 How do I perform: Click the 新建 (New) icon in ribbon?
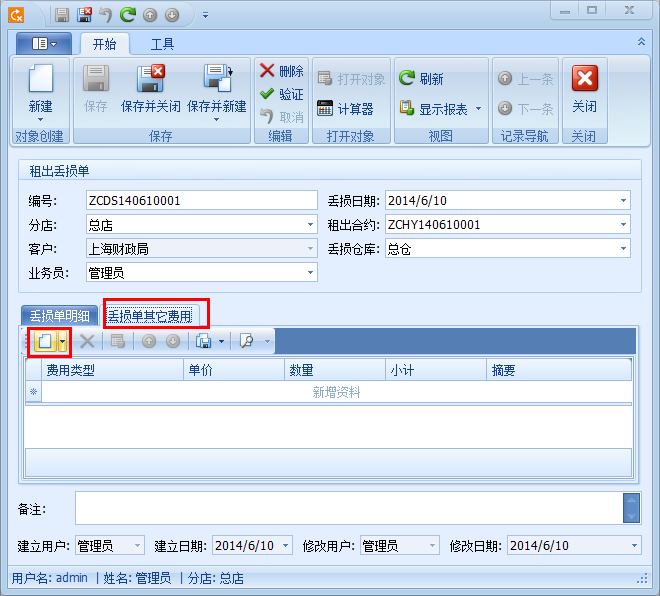[40, 82]
